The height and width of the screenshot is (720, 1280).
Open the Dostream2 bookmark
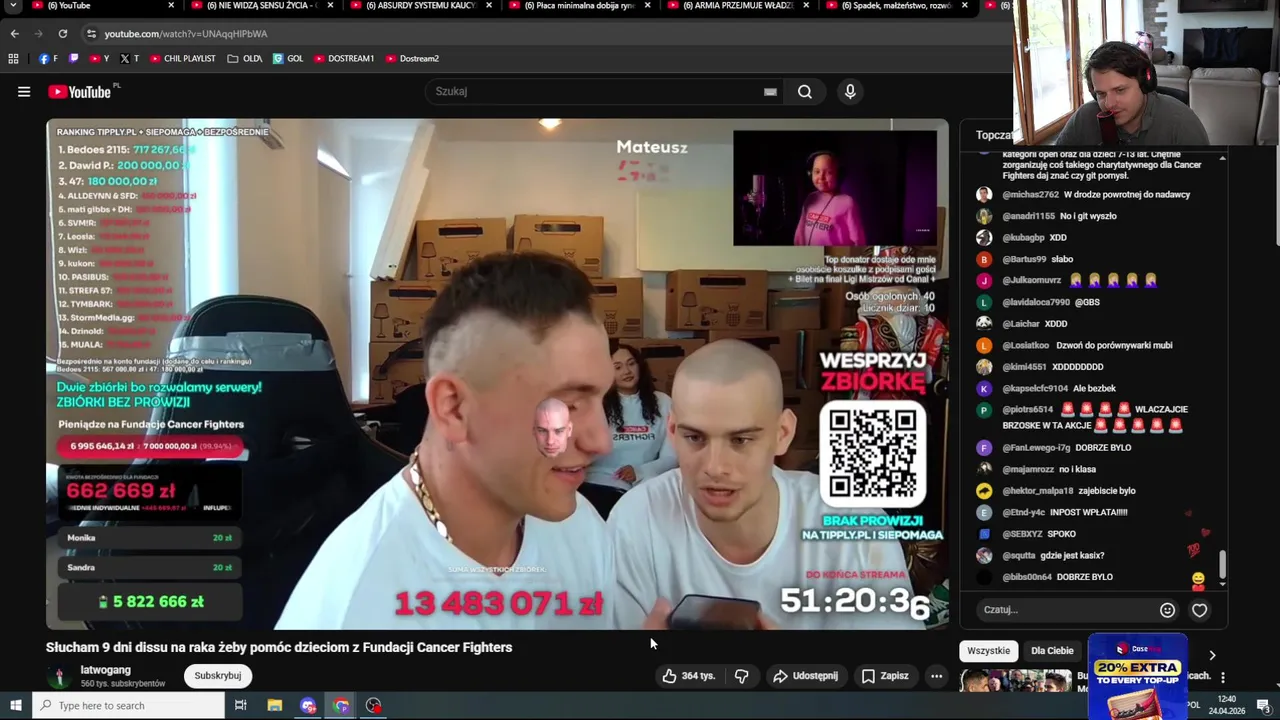click(412, 59)
